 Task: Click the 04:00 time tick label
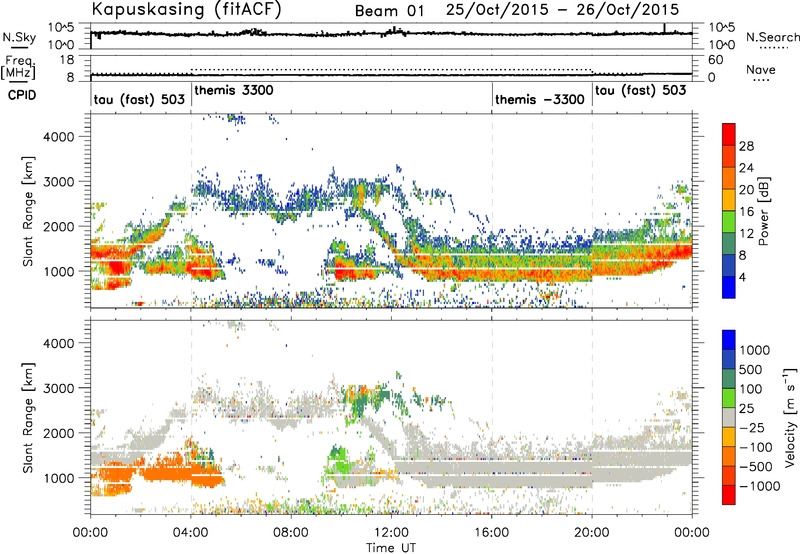click(191, 533)
